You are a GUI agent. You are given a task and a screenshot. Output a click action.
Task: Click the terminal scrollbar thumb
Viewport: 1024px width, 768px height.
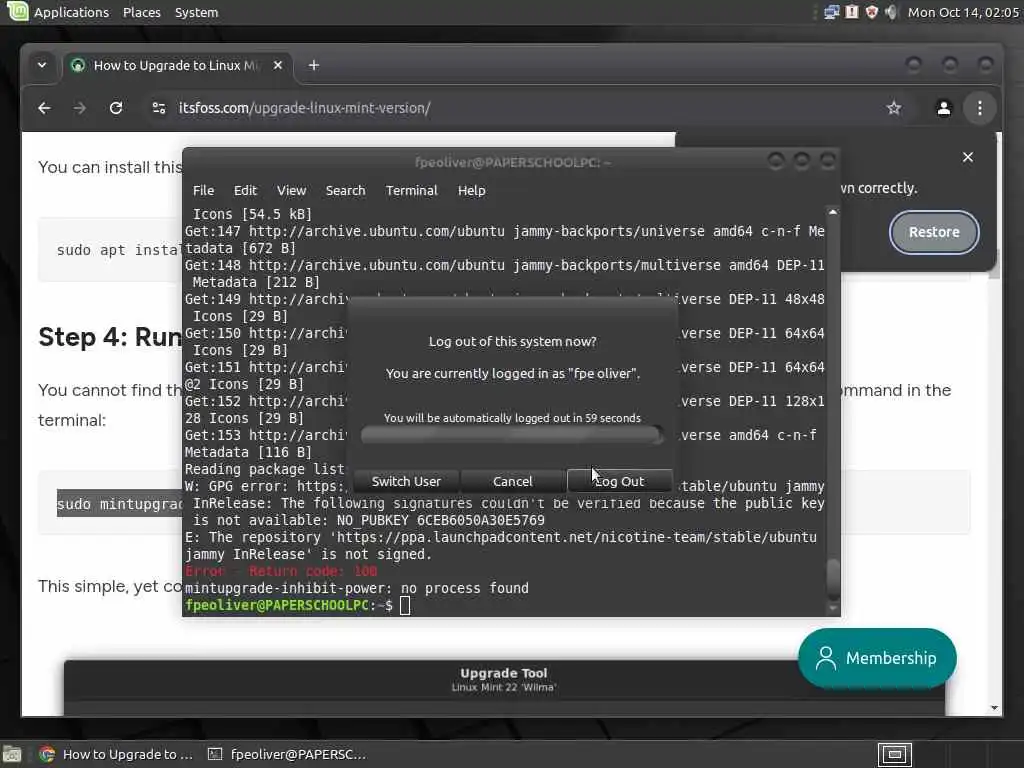pyautogui.click(x=833, y=577)
